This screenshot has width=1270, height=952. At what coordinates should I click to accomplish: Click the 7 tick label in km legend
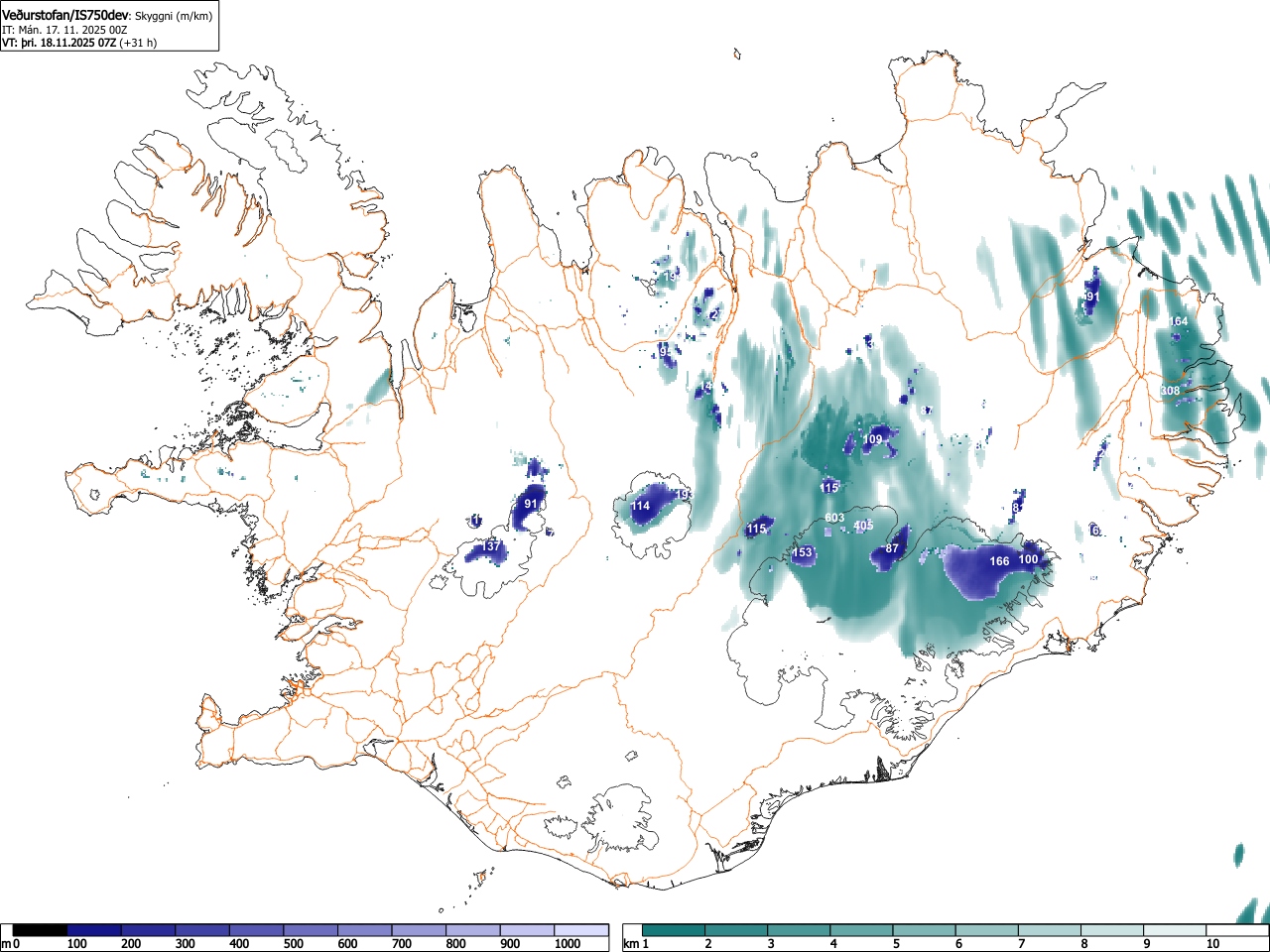(1021, 944)
